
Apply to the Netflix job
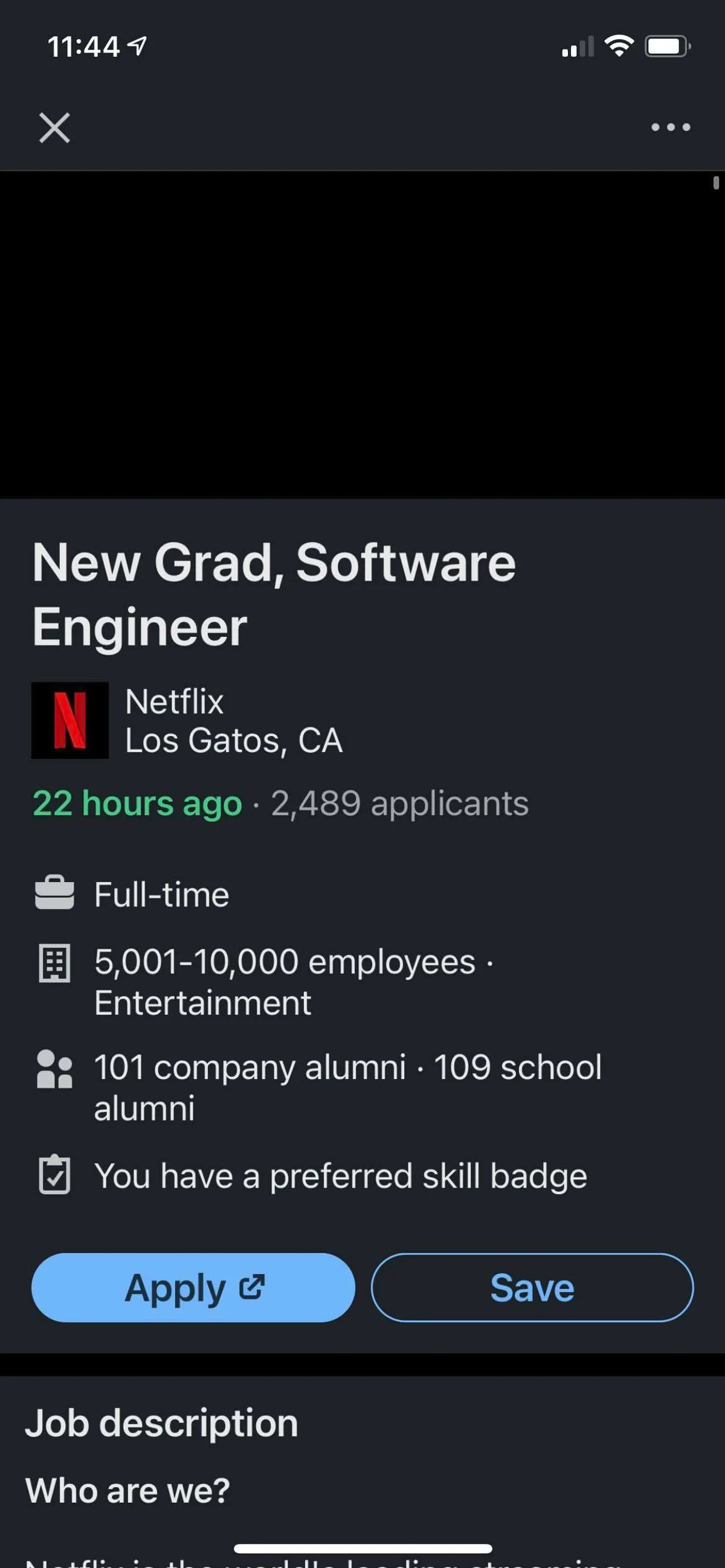pos(193,1287)
